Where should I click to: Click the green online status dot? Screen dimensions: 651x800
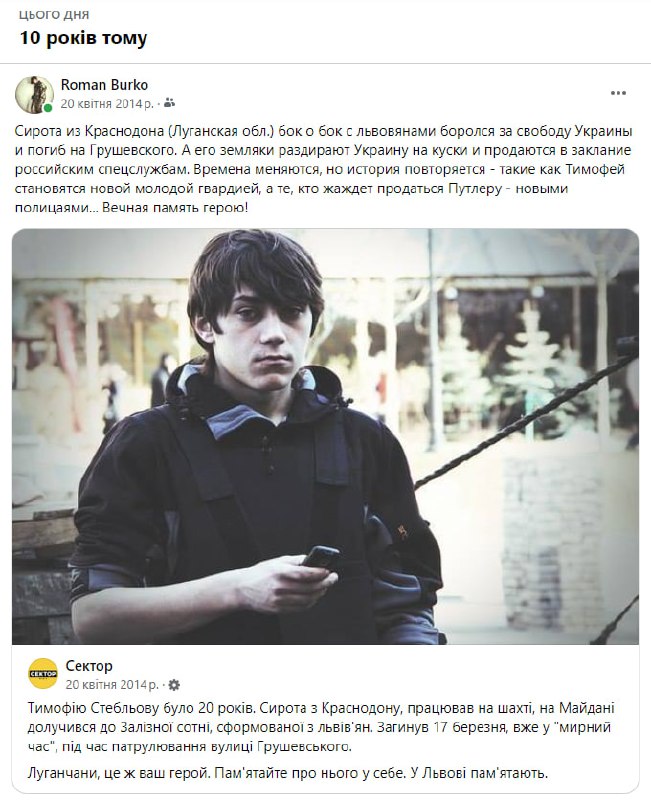click(x=48, y=108)
